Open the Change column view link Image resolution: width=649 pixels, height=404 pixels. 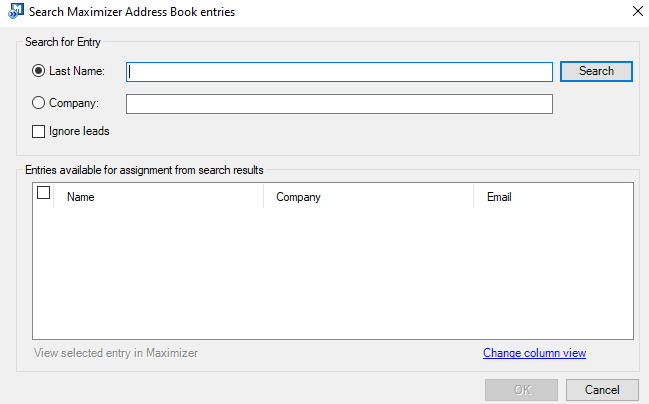[534, 353]
